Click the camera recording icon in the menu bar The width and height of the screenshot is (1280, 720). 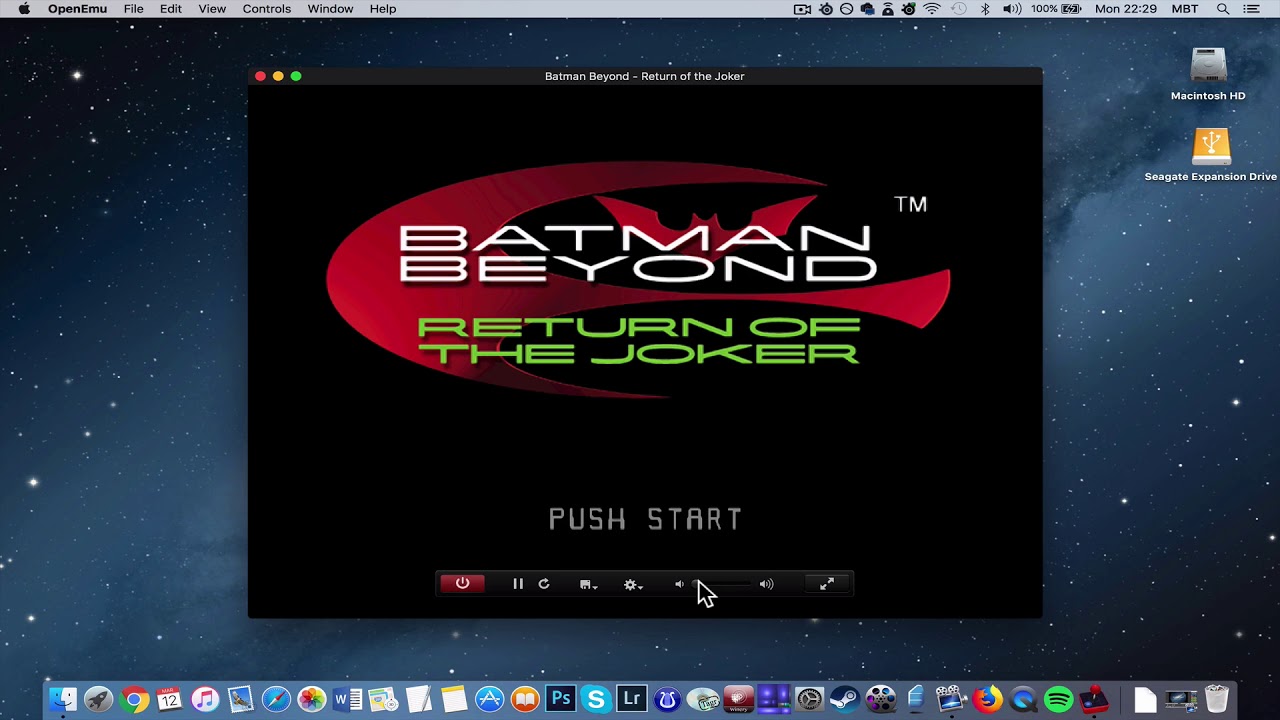coord(802,9)
